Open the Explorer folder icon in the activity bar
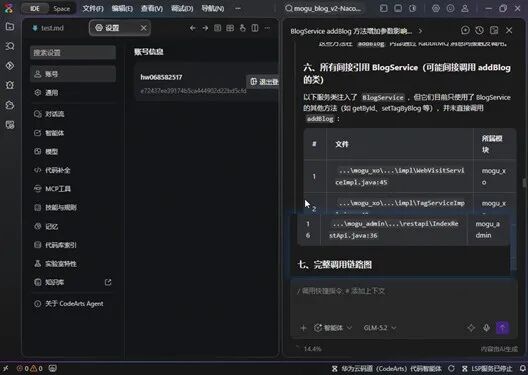Viewport: 528px width, 375px height. tap(10, 26)
